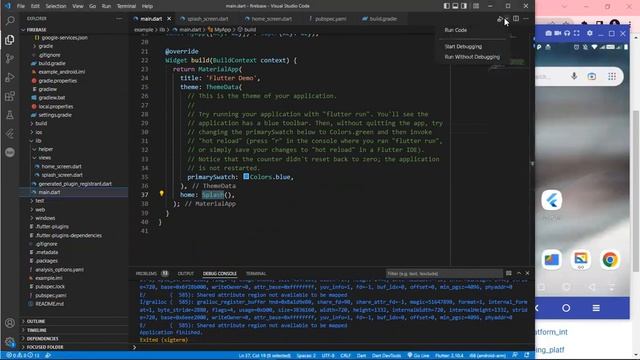Open Manage gear icon in VS Code
The height and width of the screenshot is (360, 640).
point(10,342)
